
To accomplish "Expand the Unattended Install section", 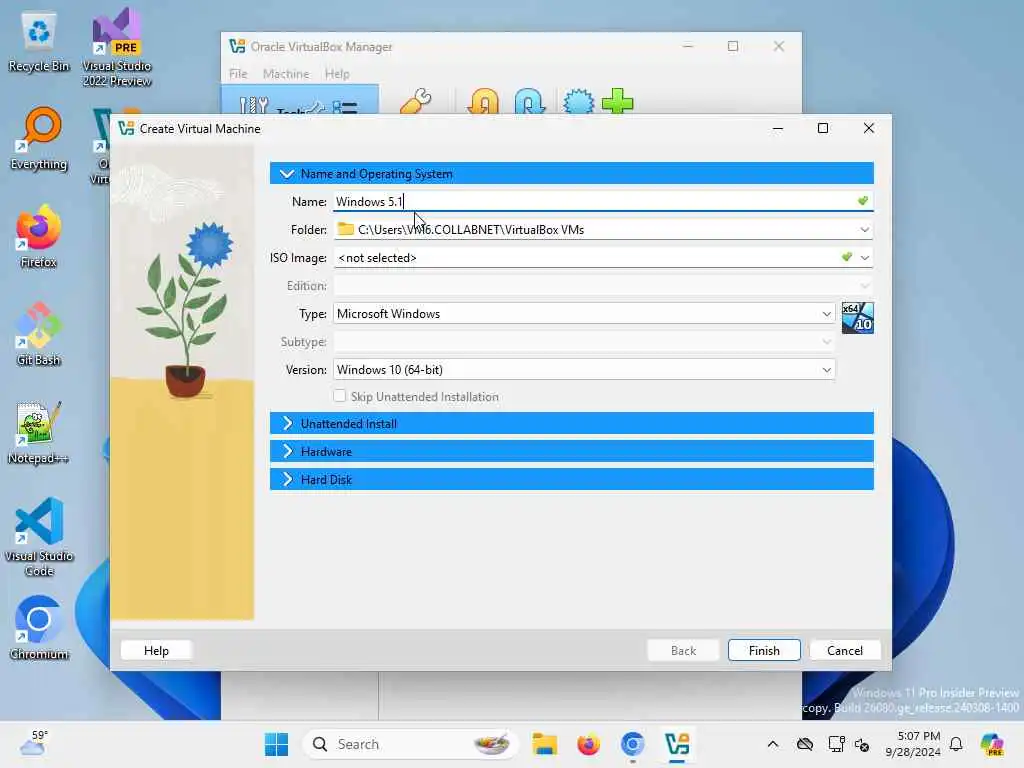I will pos(571,423).
